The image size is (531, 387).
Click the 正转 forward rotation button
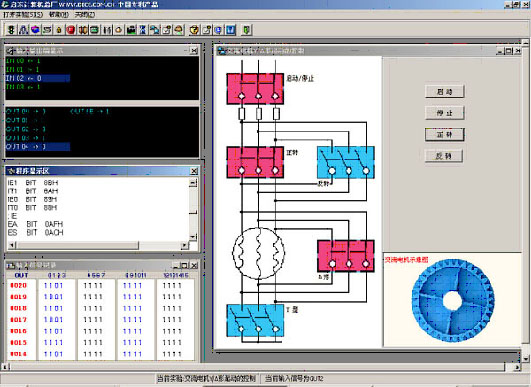[444, 134]
